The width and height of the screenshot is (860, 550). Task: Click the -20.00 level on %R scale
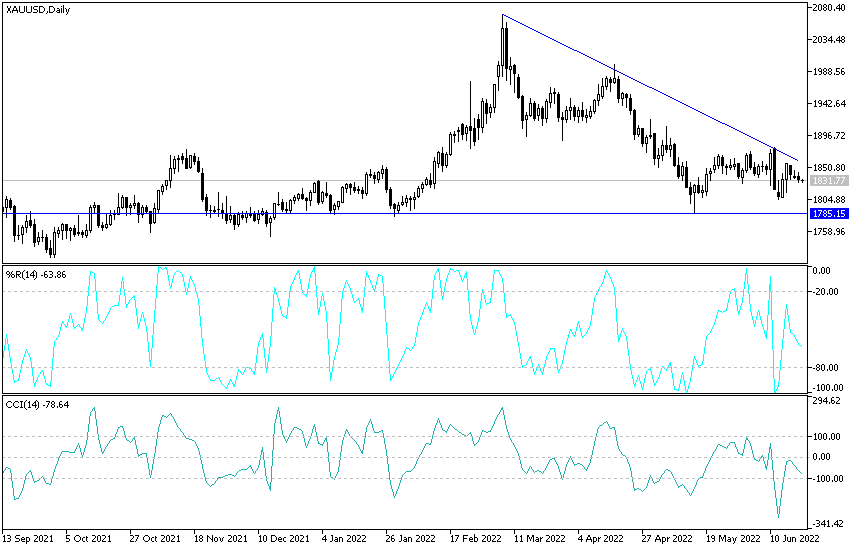(x=827, y=291)
